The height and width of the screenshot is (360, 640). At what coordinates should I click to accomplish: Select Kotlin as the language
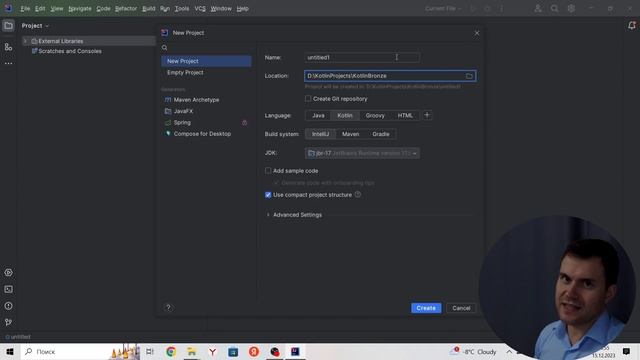point(345,116)
